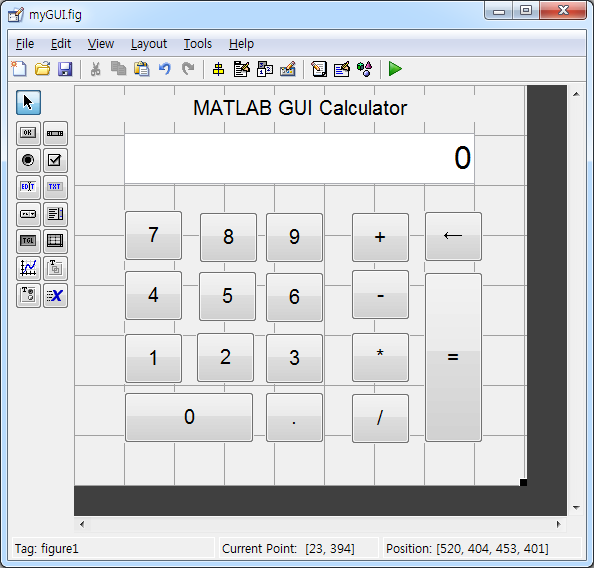Choose the Select arrow tool
The width and height of the screenshot is (594, 568).
28,102
